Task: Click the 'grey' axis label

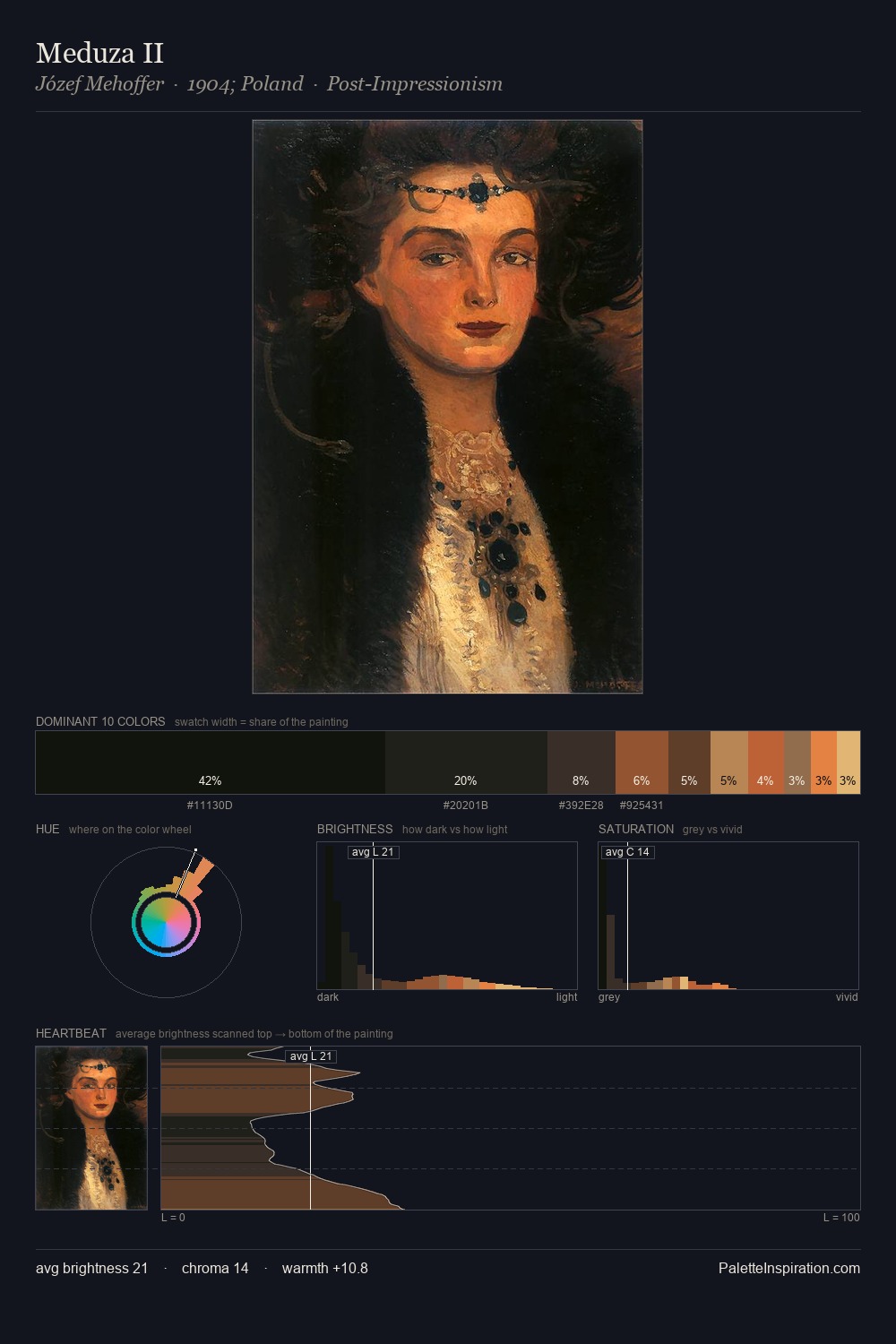Action: 609,997
